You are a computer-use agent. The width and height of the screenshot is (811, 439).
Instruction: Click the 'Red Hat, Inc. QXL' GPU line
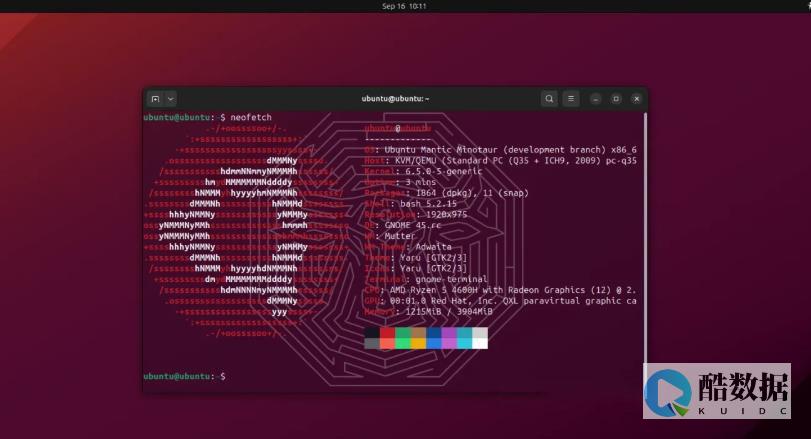501,301
